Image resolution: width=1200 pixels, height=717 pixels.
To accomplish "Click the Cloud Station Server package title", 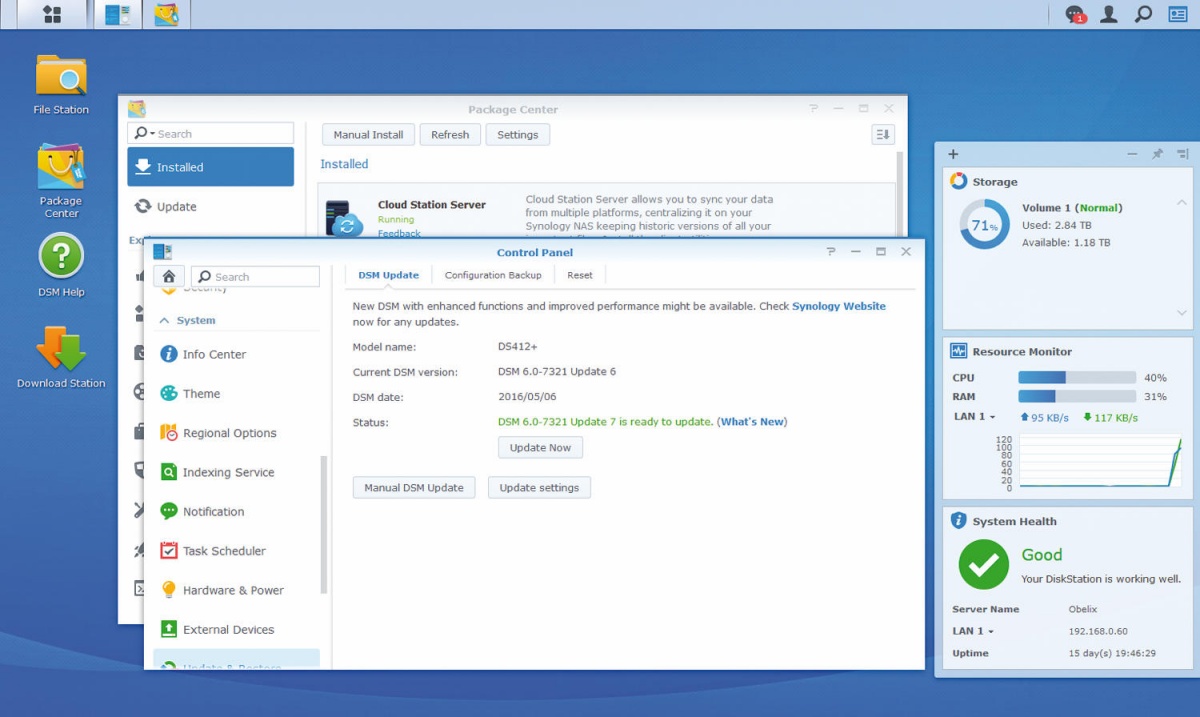I will 432,204.
